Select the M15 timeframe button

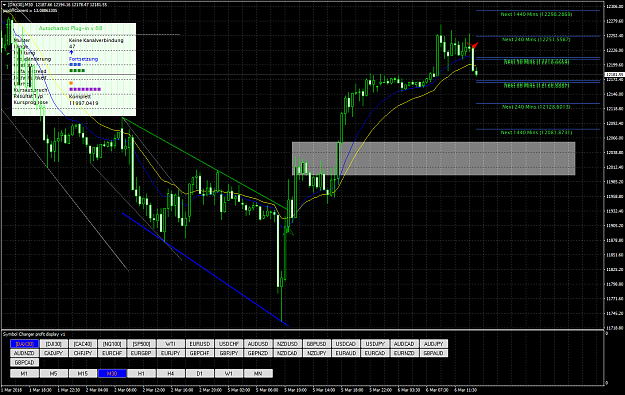[x=83, y=373]
